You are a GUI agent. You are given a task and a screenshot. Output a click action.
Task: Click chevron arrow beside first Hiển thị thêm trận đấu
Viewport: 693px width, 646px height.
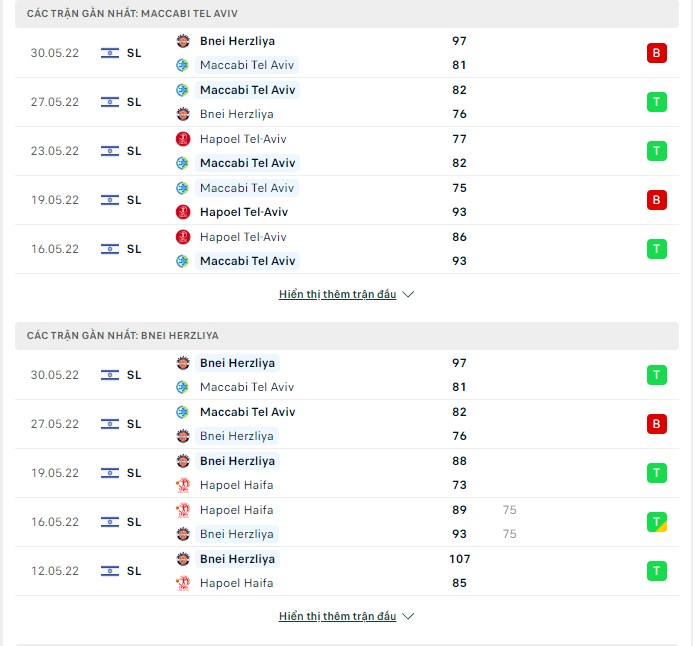408,294
